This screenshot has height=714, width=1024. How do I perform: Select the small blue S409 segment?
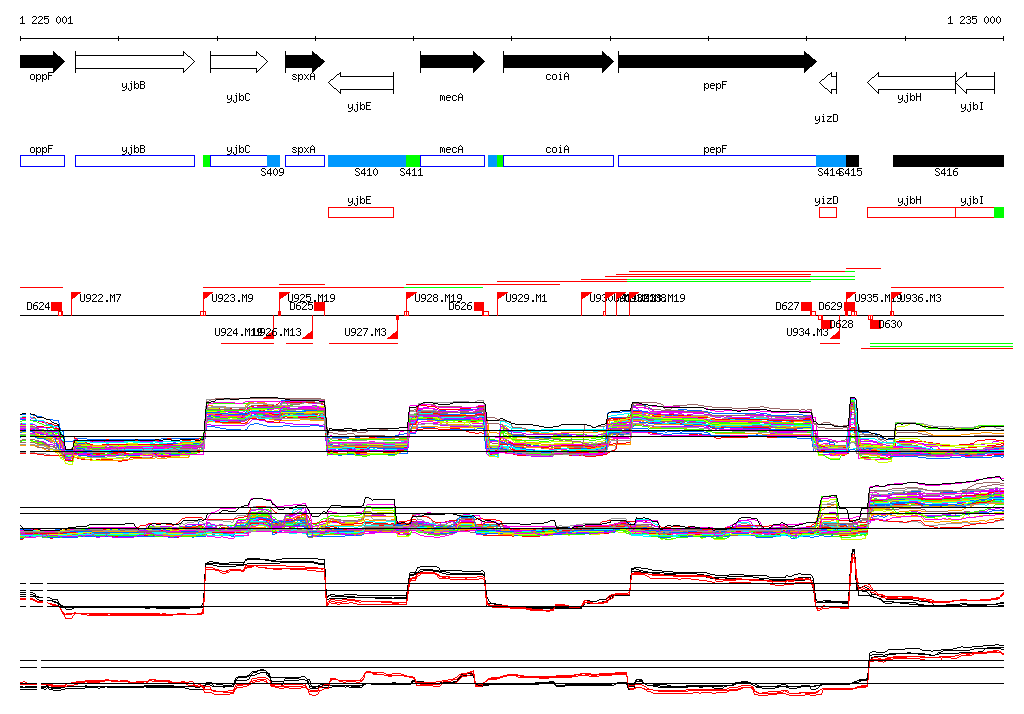[x=274, y=161]
